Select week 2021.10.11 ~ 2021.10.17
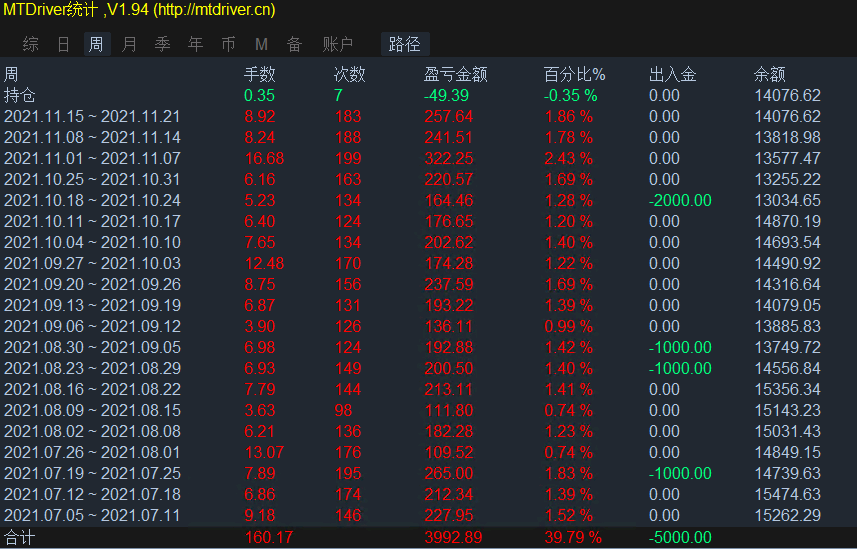Screen dimensions: 857x549 pyautogui.click(x=92, y=221)
